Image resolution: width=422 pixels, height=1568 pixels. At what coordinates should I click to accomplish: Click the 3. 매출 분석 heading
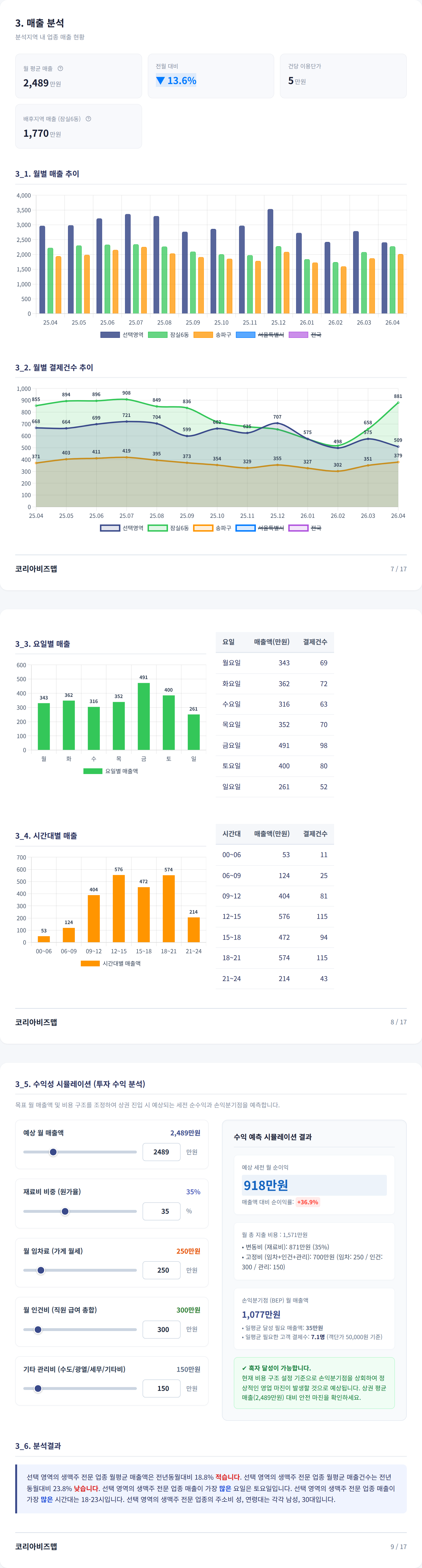40,23
